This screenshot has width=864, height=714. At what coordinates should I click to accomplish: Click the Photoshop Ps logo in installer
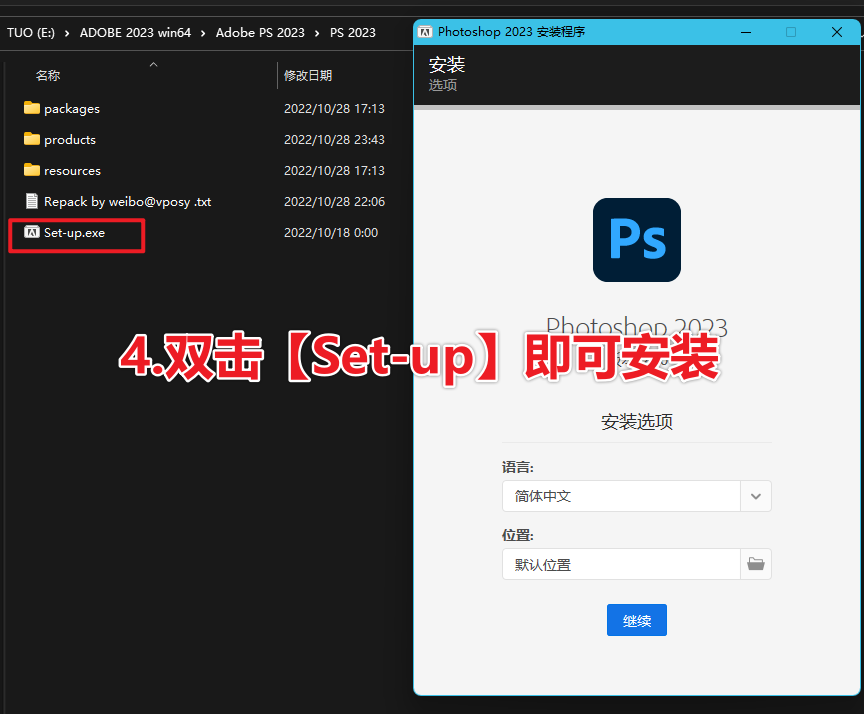click(637, 240)
